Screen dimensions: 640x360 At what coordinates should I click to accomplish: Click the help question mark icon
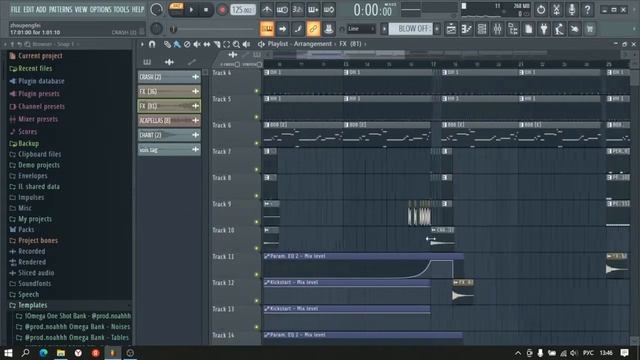point(588,9)
